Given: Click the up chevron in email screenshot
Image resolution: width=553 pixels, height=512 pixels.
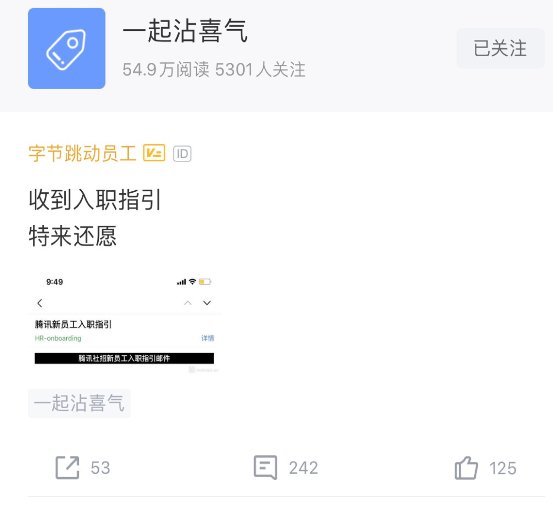Looking at the screenshot, I should tap(188, 303).
